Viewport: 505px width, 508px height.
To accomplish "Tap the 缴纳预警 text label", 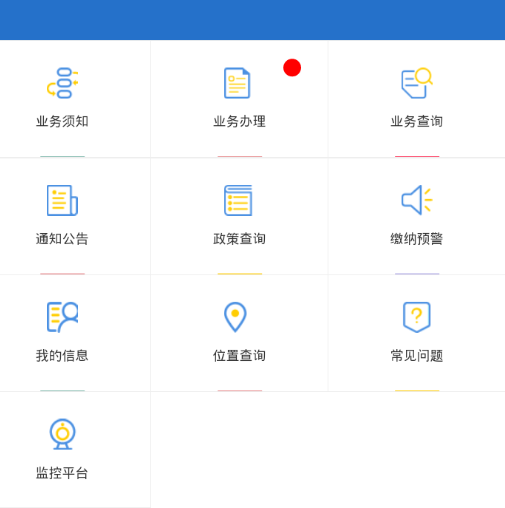I will (x=417, y=239).
